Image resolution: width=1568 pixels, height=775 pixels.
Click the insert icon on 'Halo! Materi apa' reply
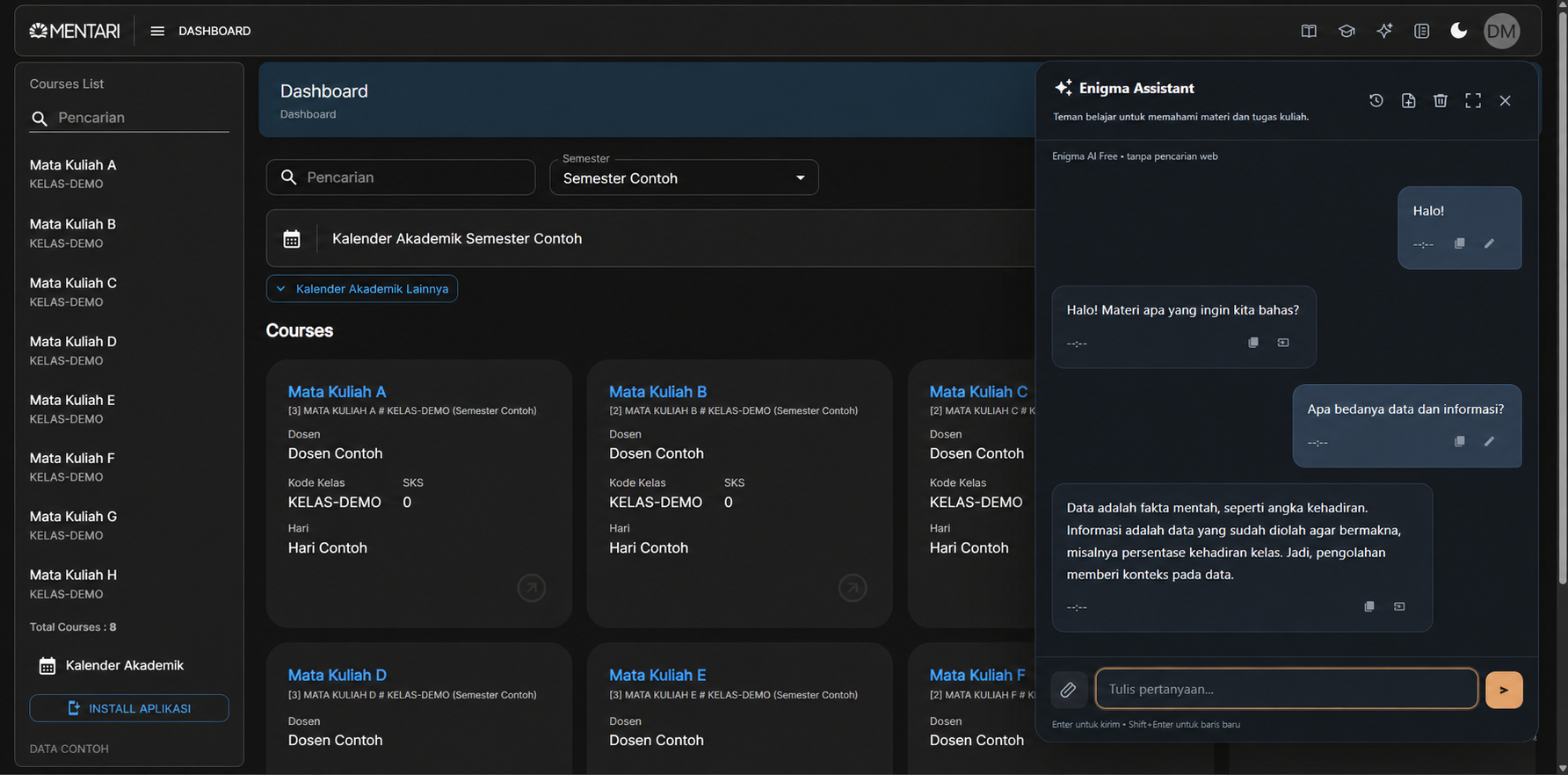[1283, 342]
